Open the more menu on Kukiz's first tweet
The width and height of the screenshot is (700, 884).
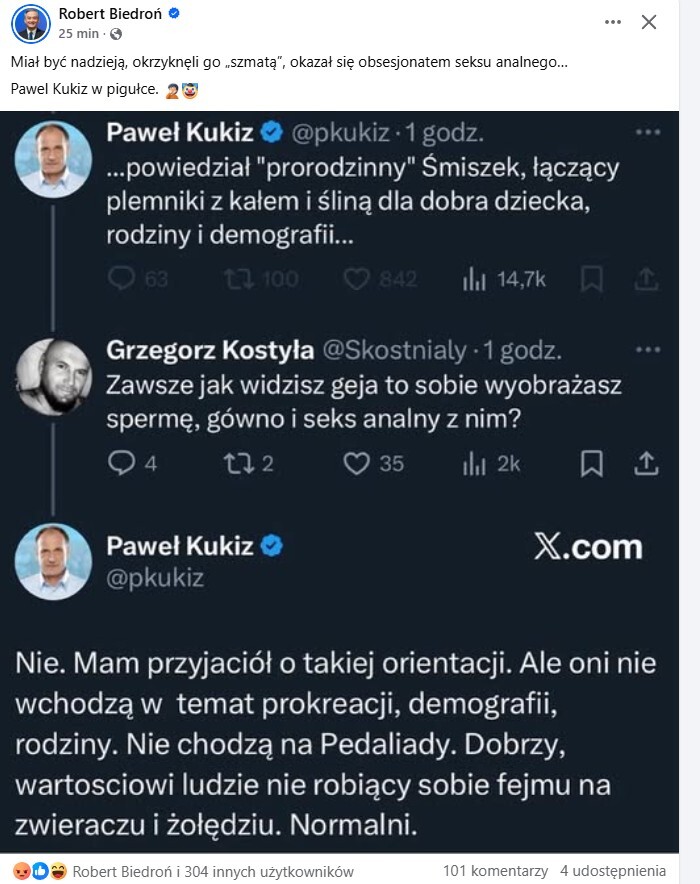pos(647,131)
